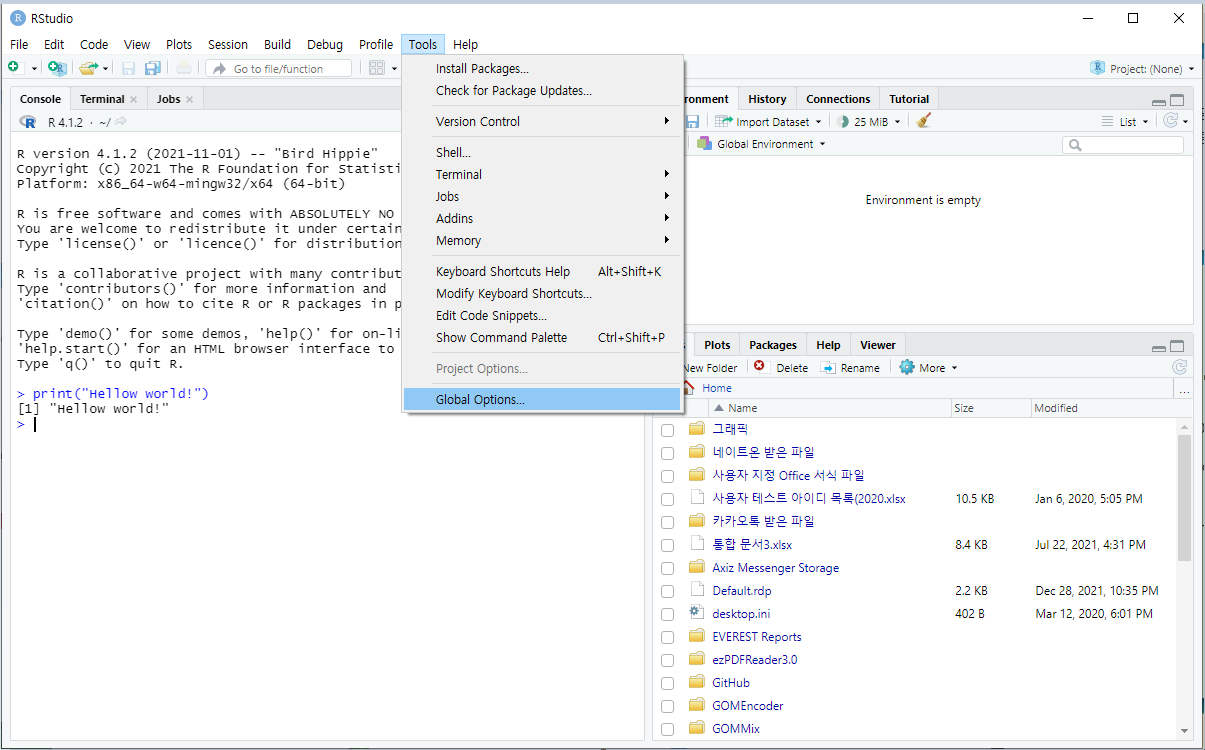
Task: Maximize the Files pane
Action: (1177, 346)
